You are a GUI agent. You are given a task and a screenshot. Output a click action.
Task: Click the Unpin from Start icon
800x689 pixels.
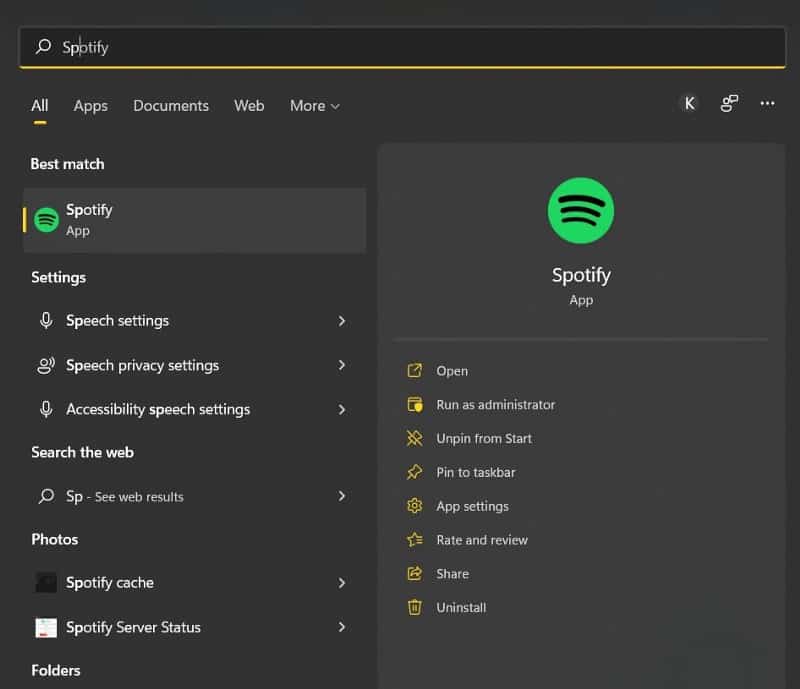click(x=415, y=438)
